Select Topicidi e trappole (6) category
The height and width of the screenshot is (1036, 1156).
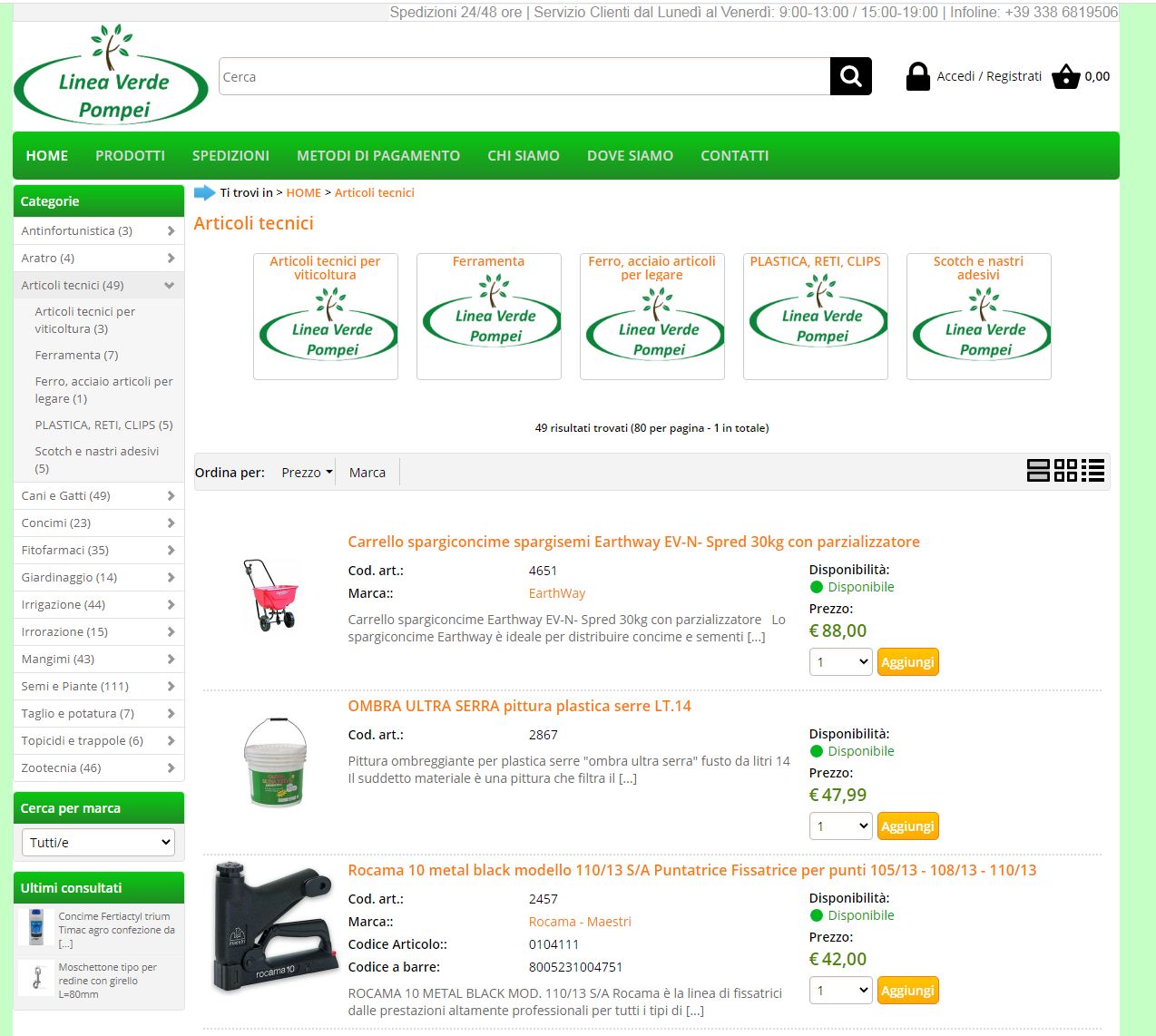[83, 741]
